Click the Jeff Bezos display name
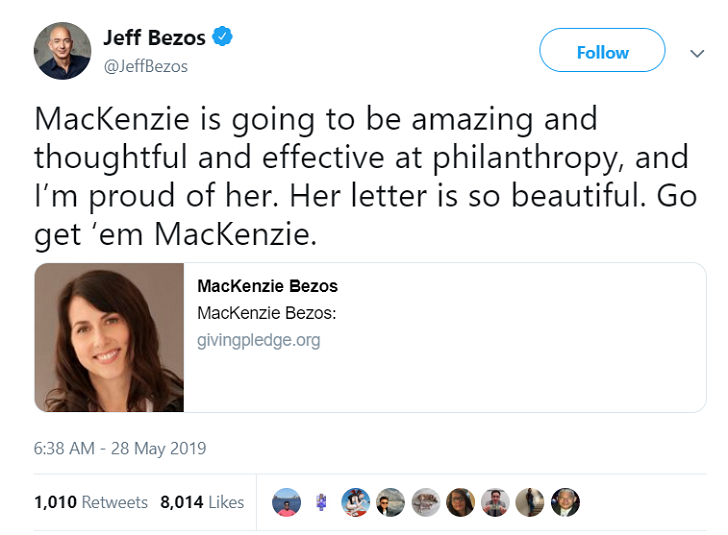Image resolution: width=728 pixels, height=535 pixels. [x=154, y=38]
